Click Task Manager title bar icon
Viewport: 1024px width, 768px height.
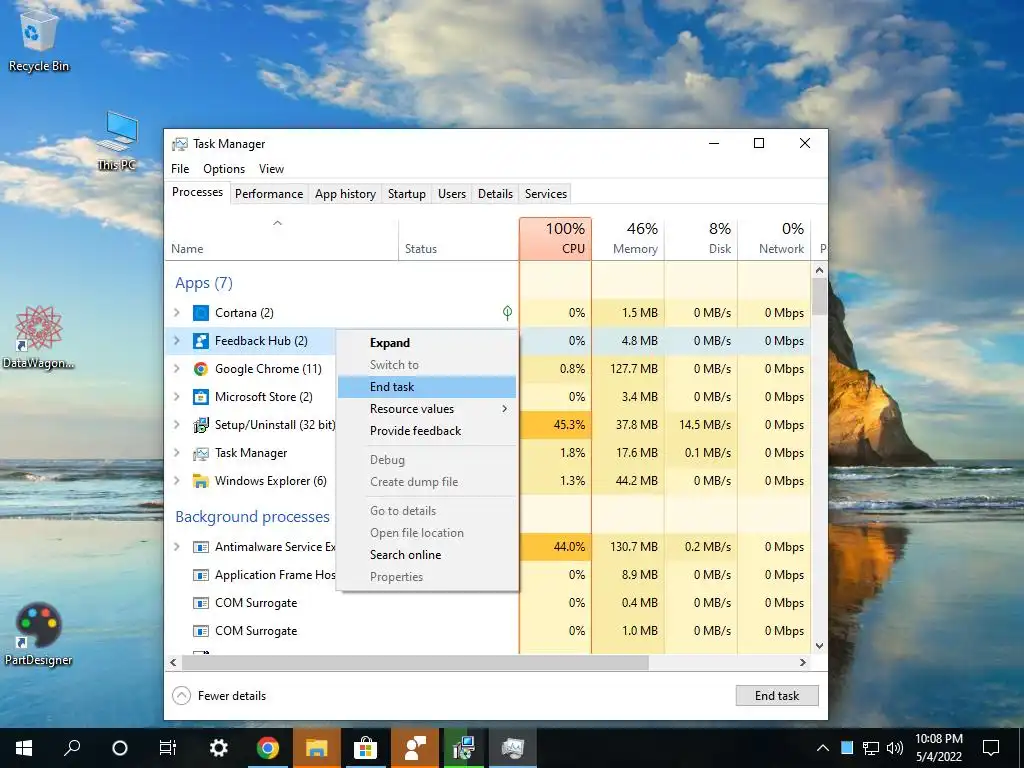pyautogui.click(x=180, y=144)
